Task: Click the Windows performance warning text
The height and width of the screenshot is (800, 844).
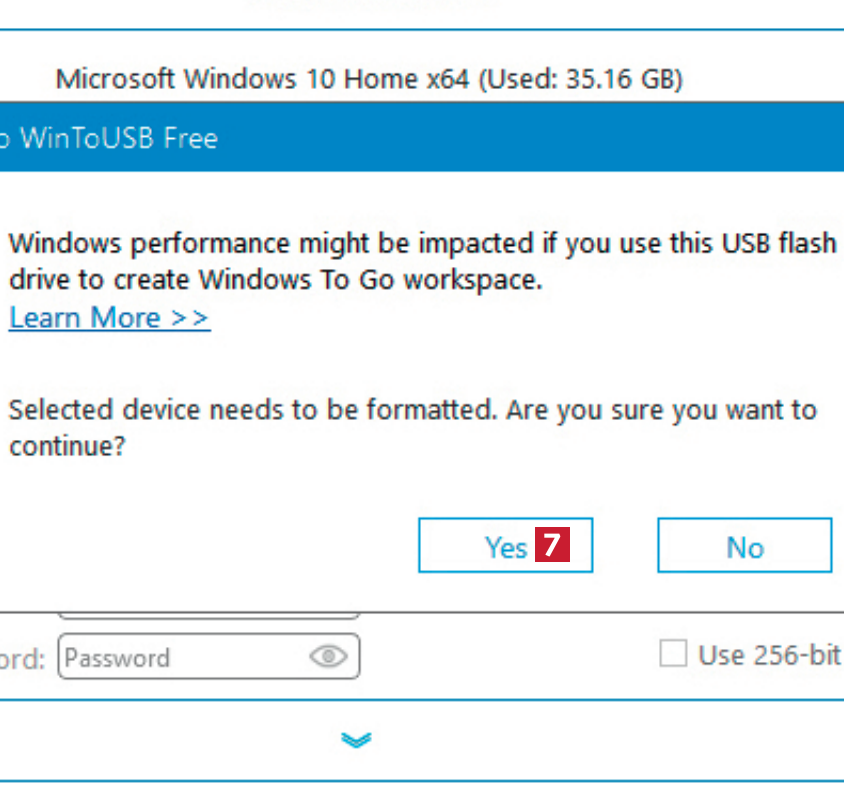Action: click(x=420, y=244)
